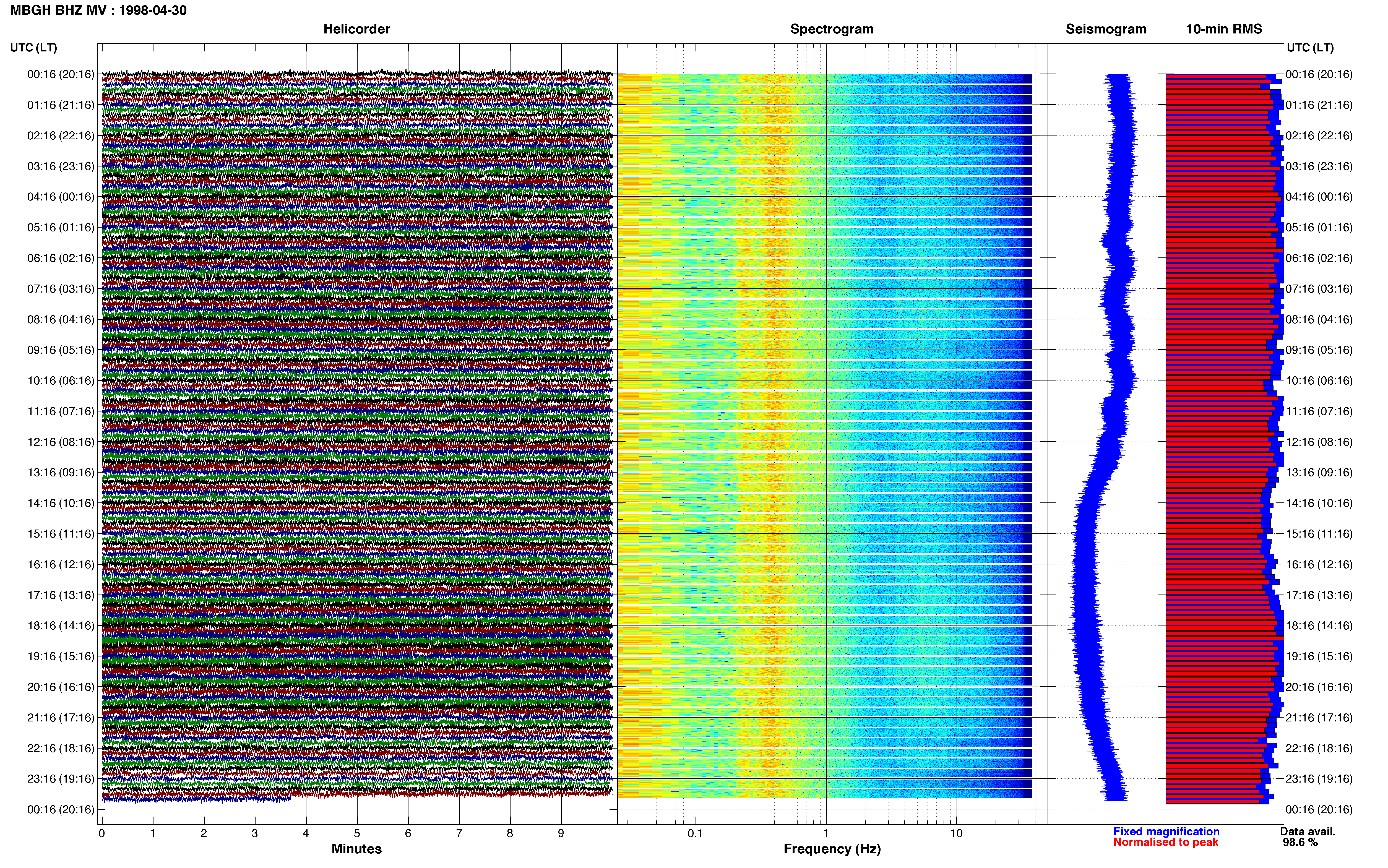The width and height of the screenshot is (1388, 868).
Task: Click the 'Data avail.' label
Action: [1308, 832]
